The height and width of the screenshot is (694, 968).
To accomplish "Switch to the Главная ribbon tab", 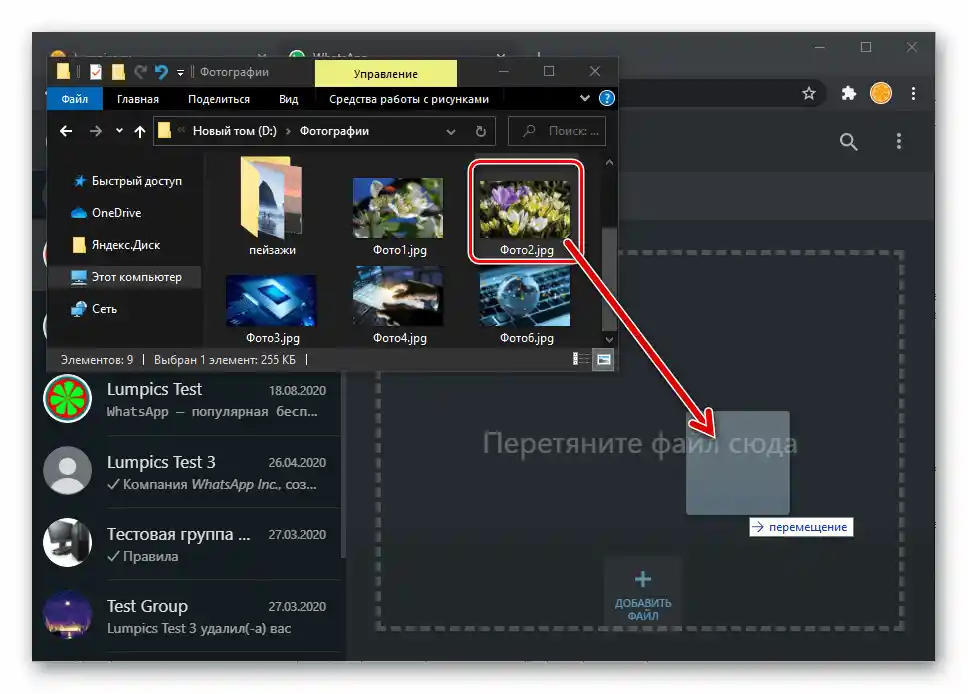I will point(138,99).
